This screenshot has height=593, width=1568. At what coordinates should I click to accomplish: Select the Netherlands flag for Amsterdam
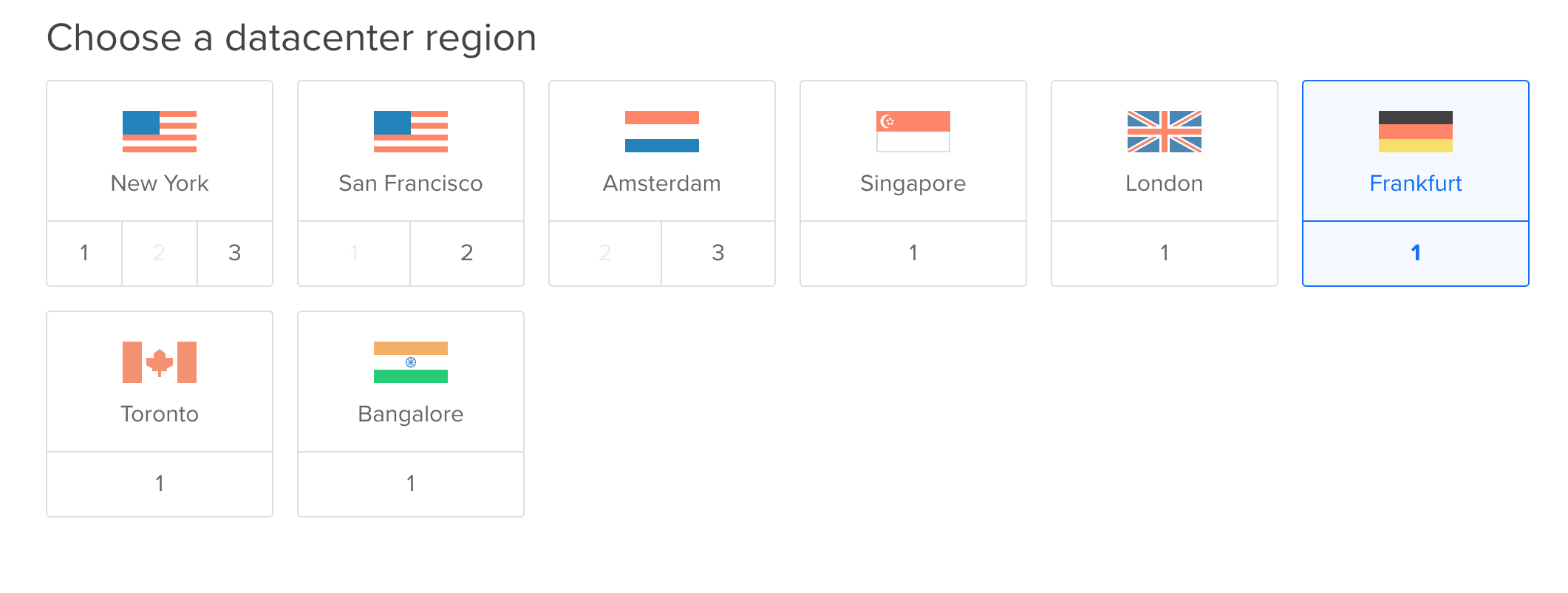[x=662, y=132]
